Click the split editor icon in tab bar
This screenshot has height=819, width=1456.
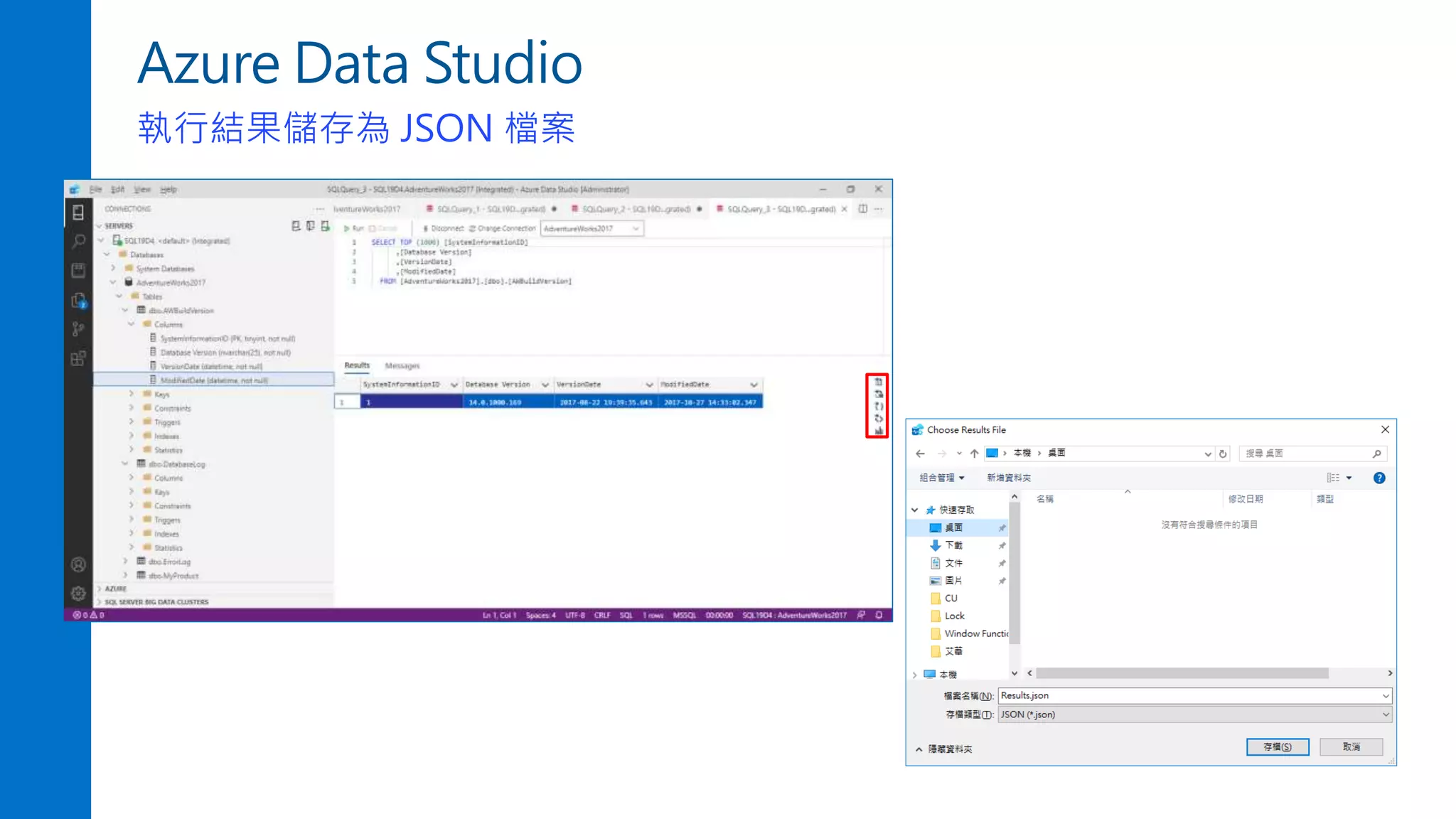coord(862,209)
